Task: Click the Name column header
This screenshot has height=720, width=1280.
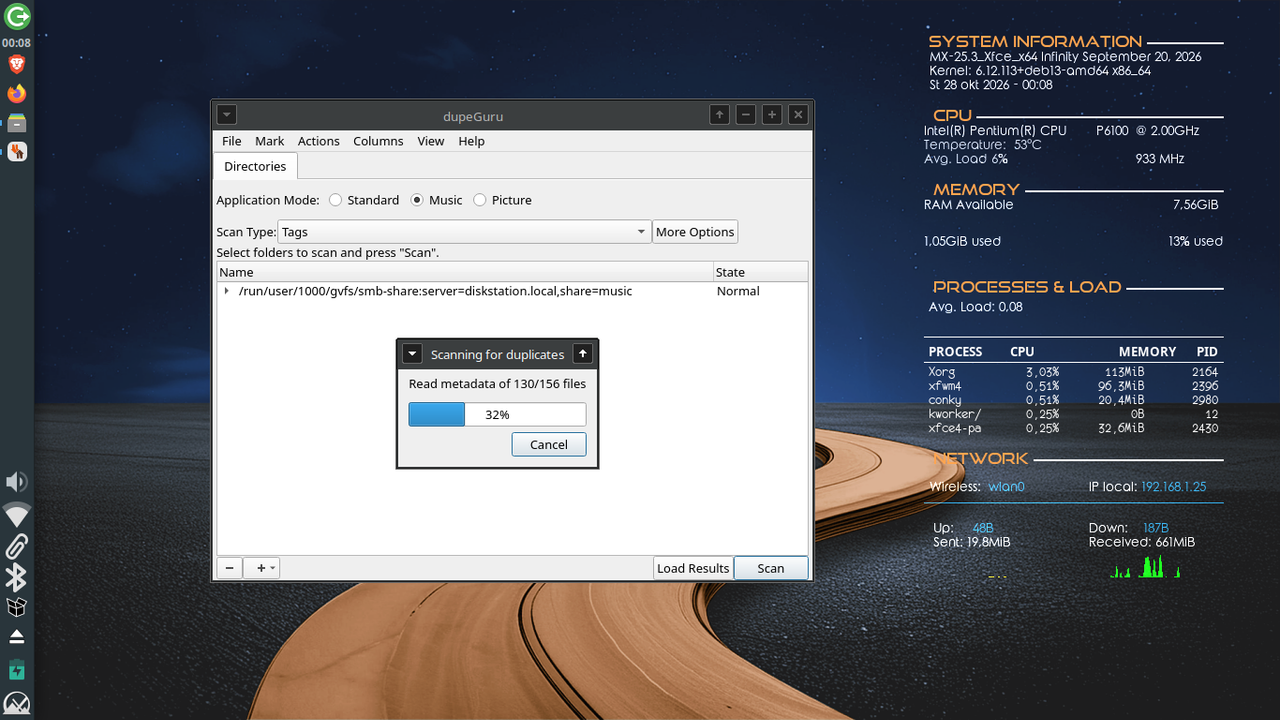Action: pos(465,272)
